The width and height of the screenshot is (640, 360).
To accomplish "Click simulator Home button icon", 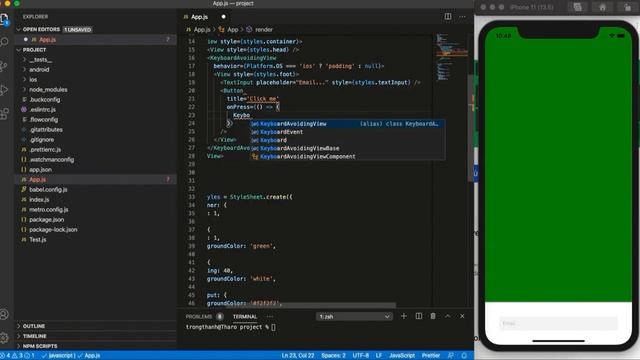I will pos(602,7).
